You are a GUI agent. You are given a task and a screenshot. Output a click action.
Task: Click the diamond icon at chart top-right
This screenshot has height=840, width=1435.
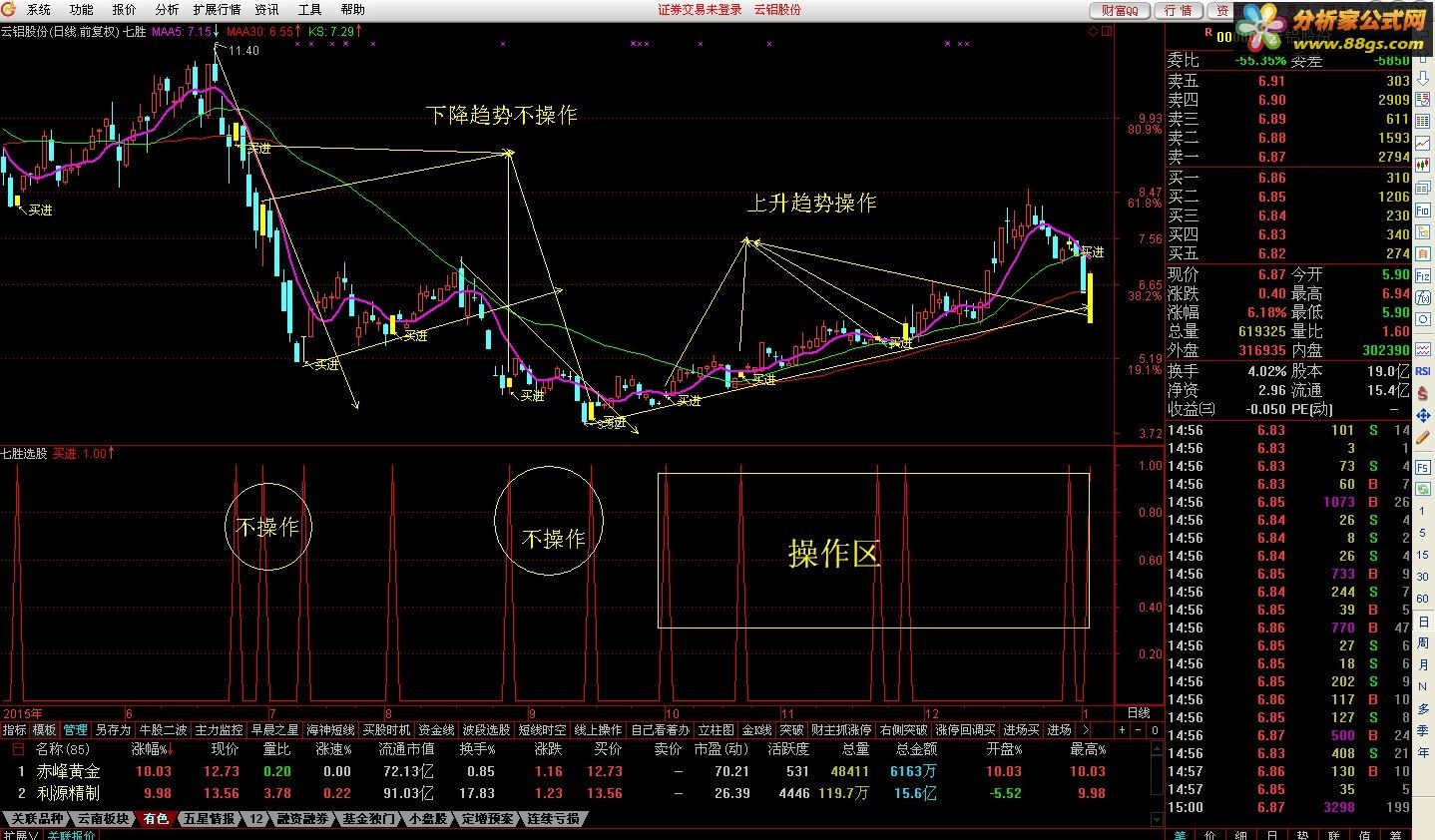1094,31
